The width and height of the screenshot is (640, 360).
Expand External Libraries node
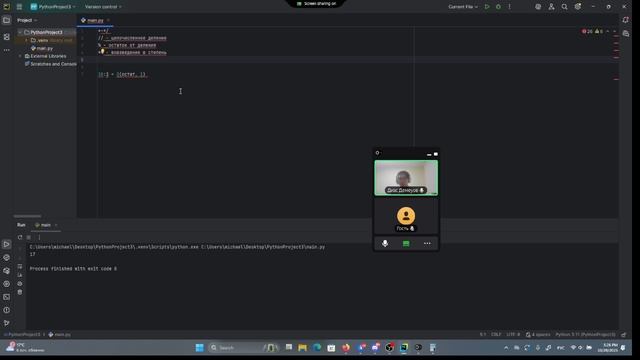(x=20, y=56)
